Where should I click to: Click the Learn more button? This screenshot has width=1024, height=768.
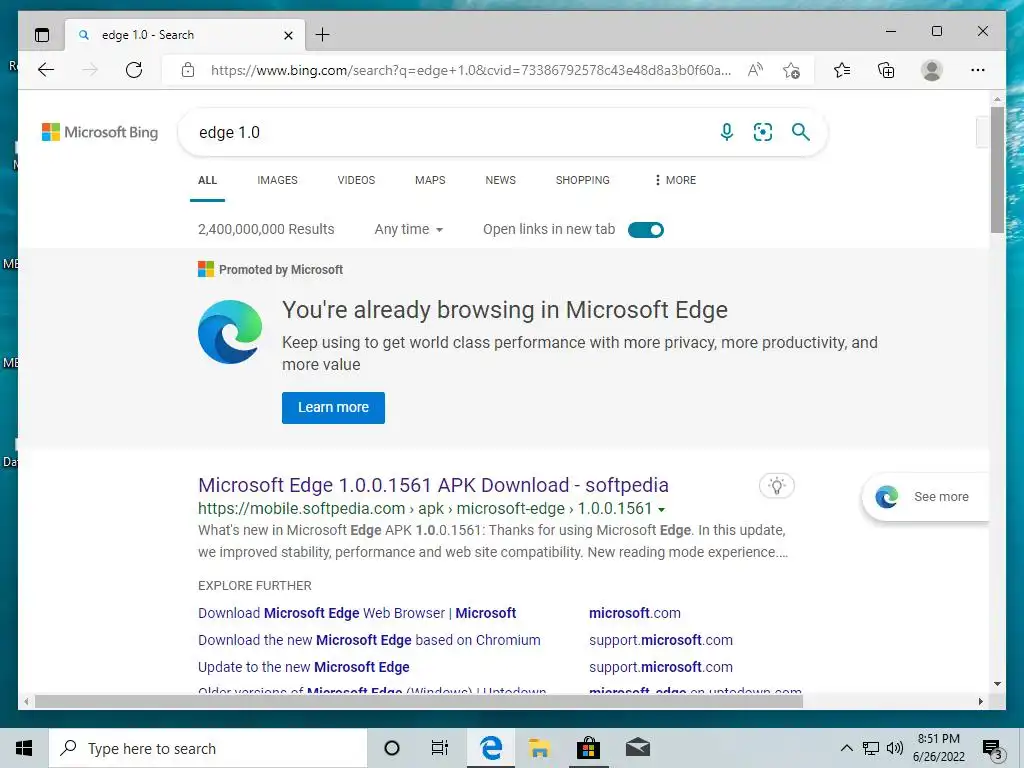333,408
